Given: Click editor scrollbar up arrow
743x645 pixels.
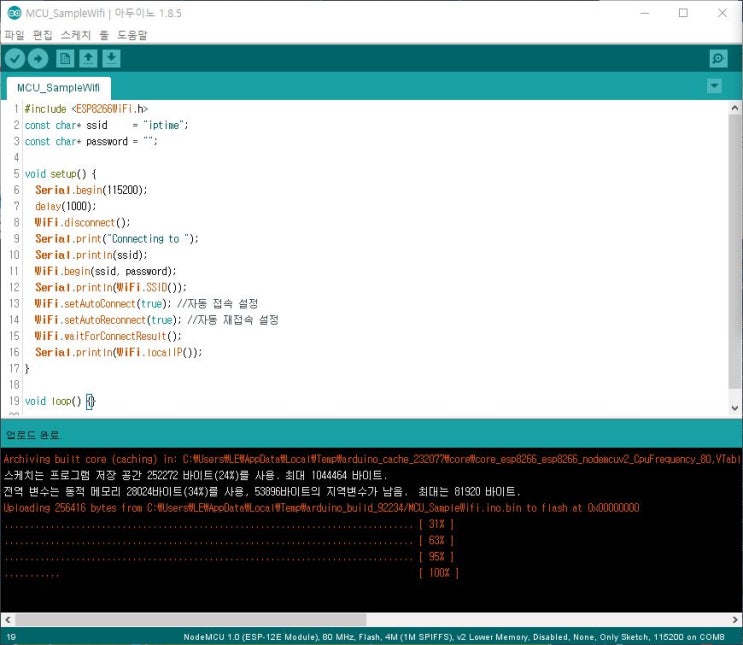Looking at the screenshot, I should pyautogui.click(x=734, y=108).
